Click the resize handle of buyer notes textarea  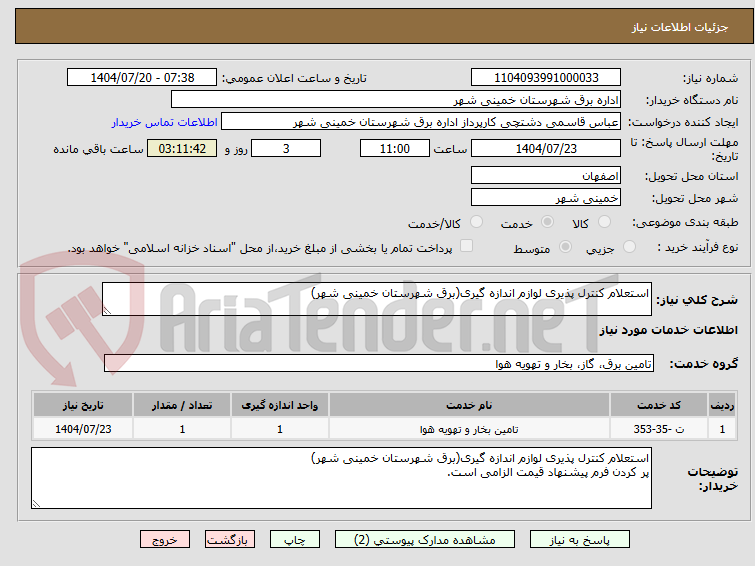[36, 504]
